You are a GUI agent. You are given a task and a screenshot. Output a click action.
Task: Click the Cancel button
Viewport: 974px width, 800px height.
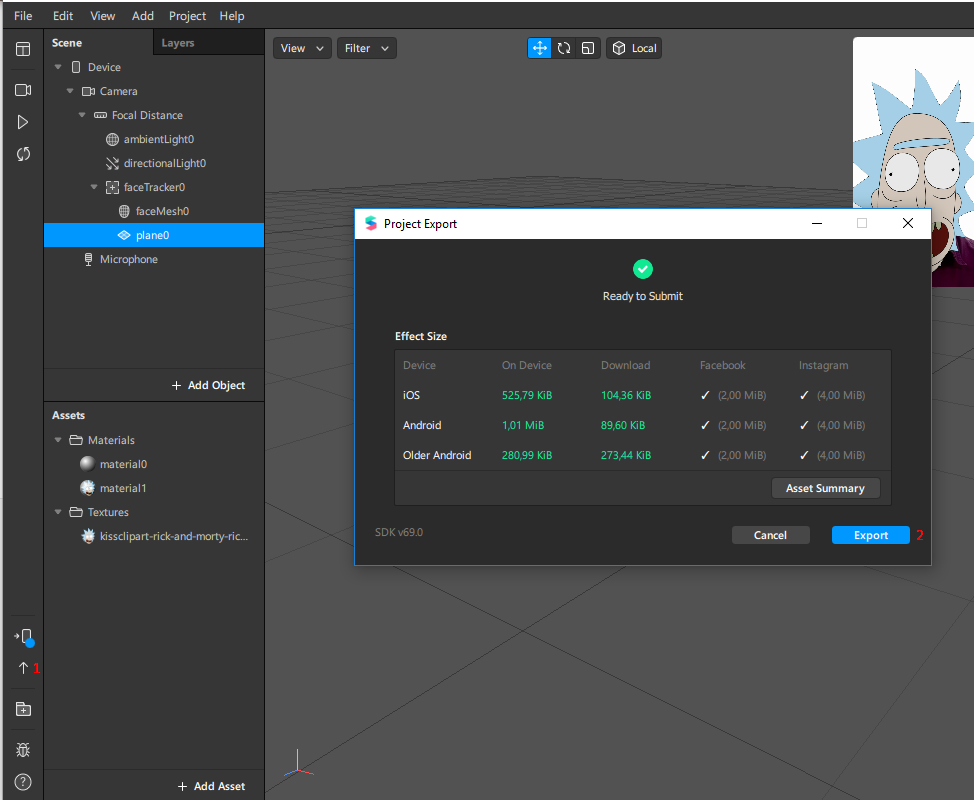[770, 535]
